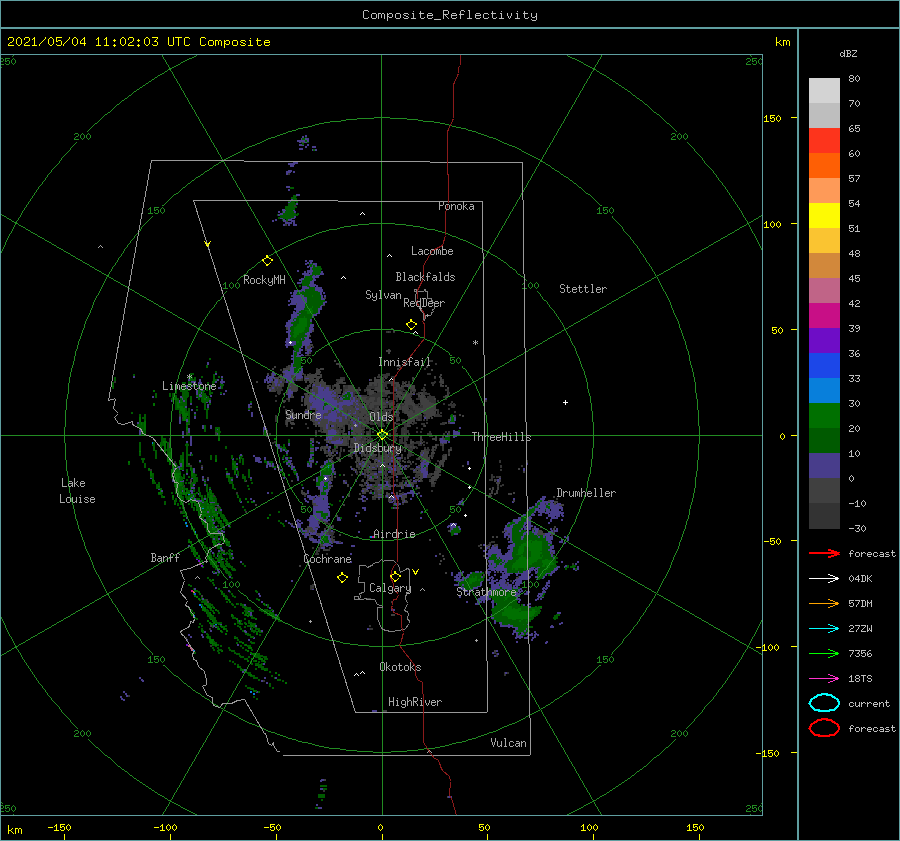
Task: Click the Drumheller label
Action: pos(586,493)
